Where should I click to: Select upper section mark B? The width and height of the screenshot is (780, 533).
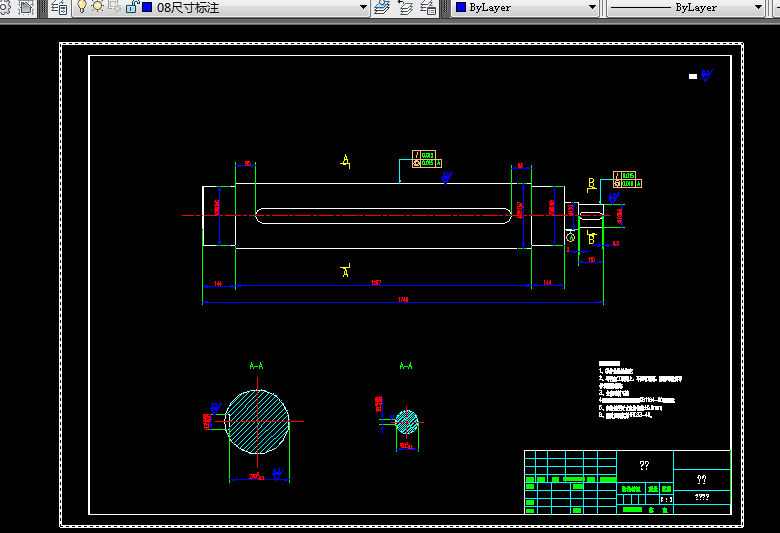pos(591,185)
